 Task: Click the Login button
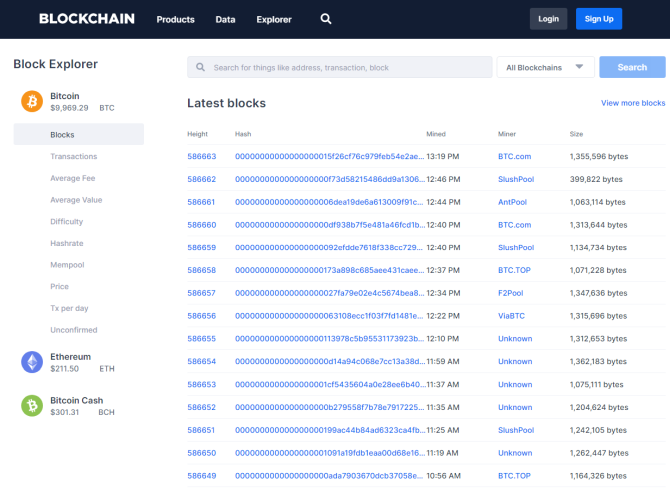[x=548, y=19]
